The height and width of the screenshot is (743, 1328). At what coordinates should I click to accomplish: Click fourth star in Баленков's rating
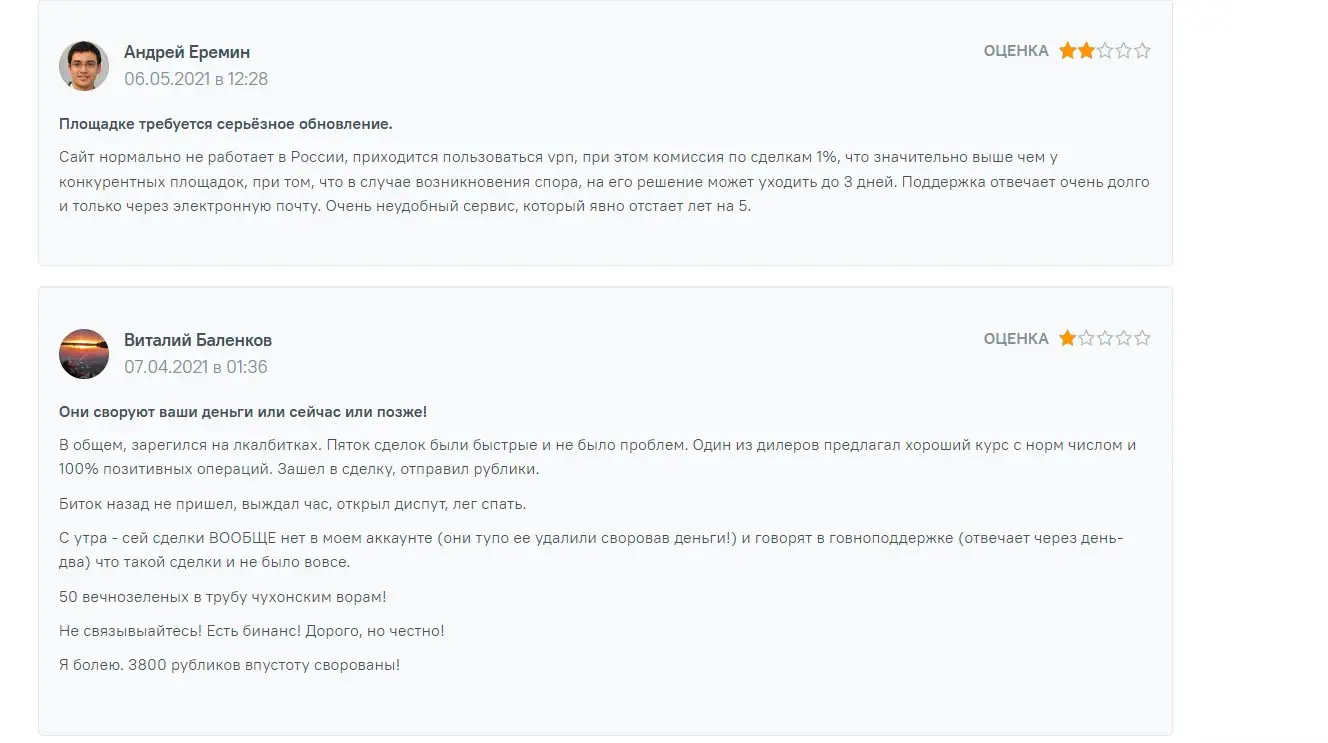point(1123,338)
